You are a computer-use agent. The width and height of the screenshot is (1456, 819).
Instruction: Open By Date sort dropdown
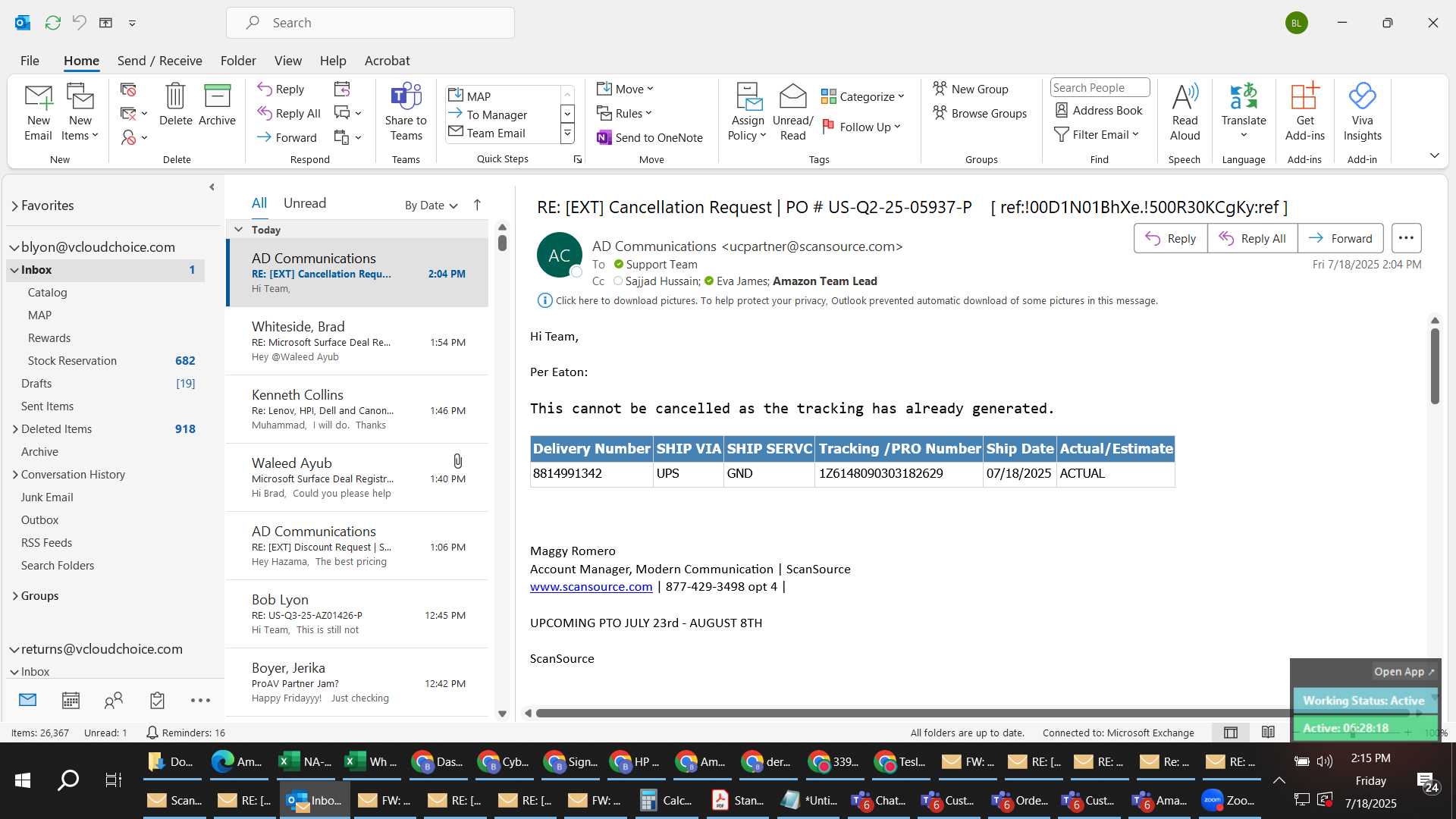431,205
